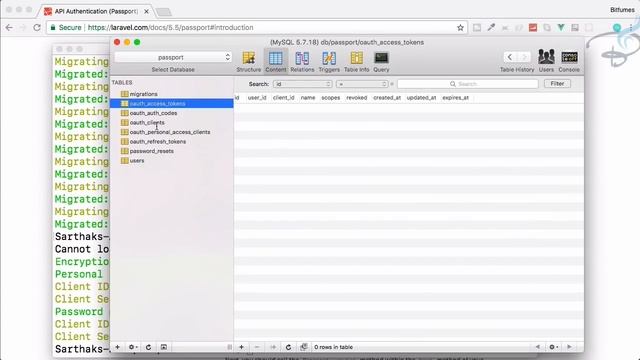Select the oauth_auth_codes table
This screenshot has height=360, width=640.
point(172,113)
